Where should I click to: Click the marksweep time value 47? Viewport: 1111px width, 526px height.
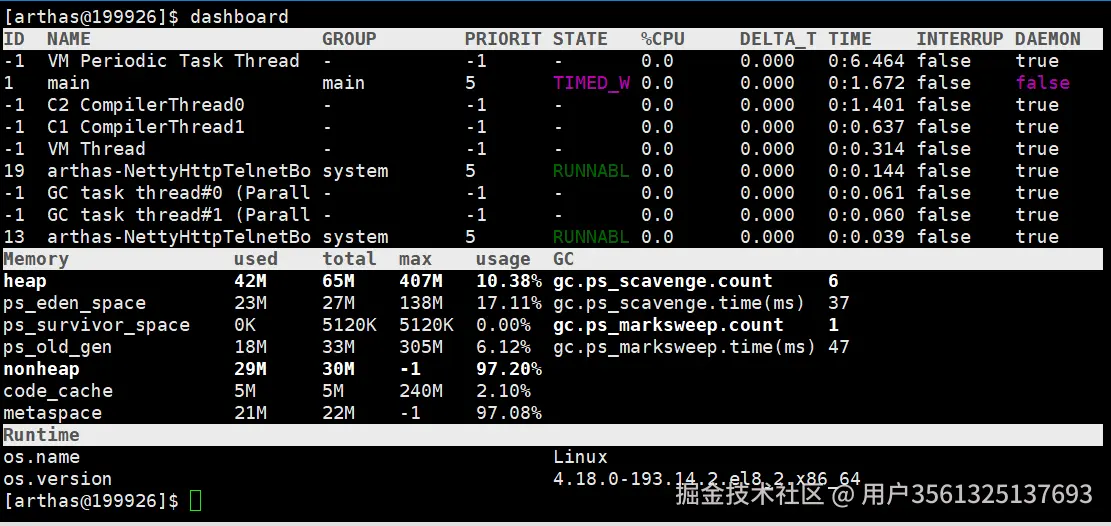(x=838, y=347)
